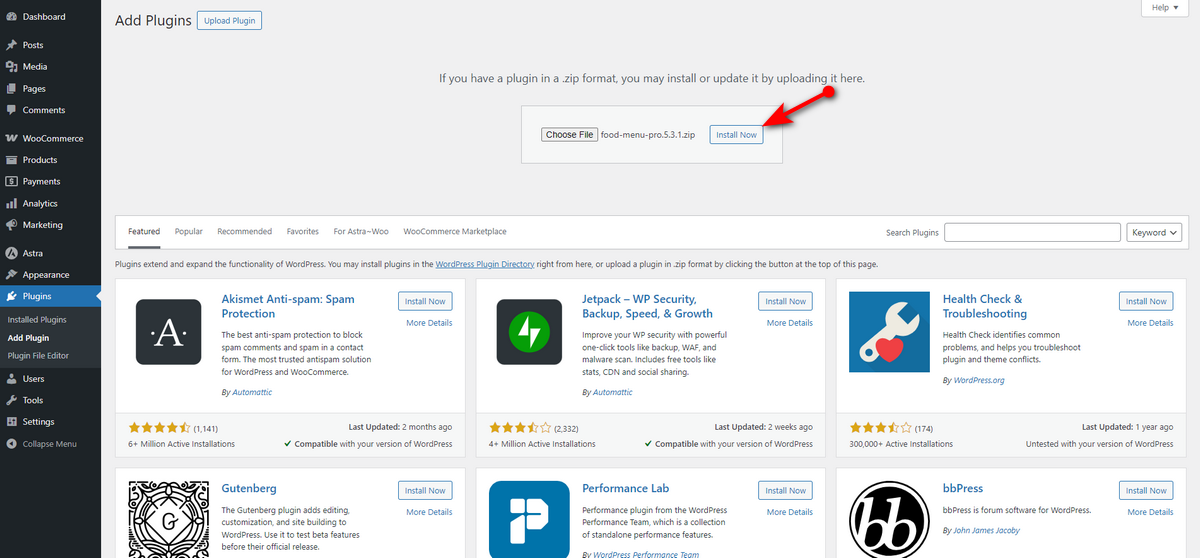Image resolution: width=1200 pixels, height=558 pixels.
Task: Click the Choose File button
Action: tap(570, 135)
